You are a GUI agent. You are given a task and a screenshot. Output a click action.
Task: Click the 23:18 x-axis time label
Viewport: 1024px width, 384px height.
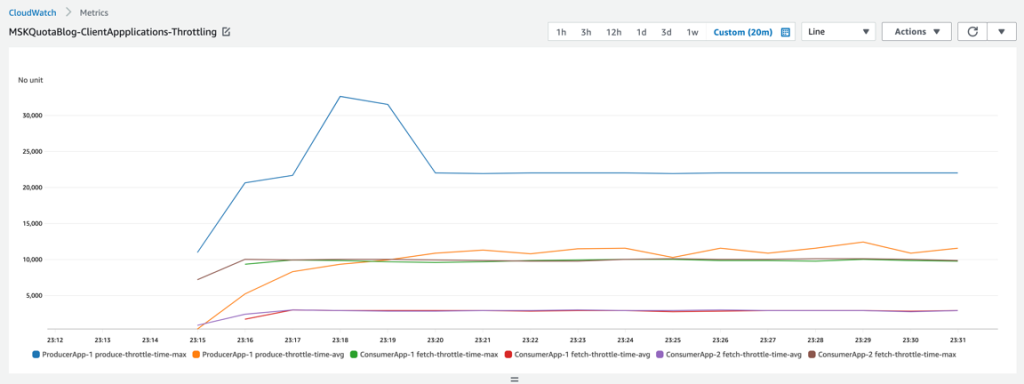tap(340, 340)
